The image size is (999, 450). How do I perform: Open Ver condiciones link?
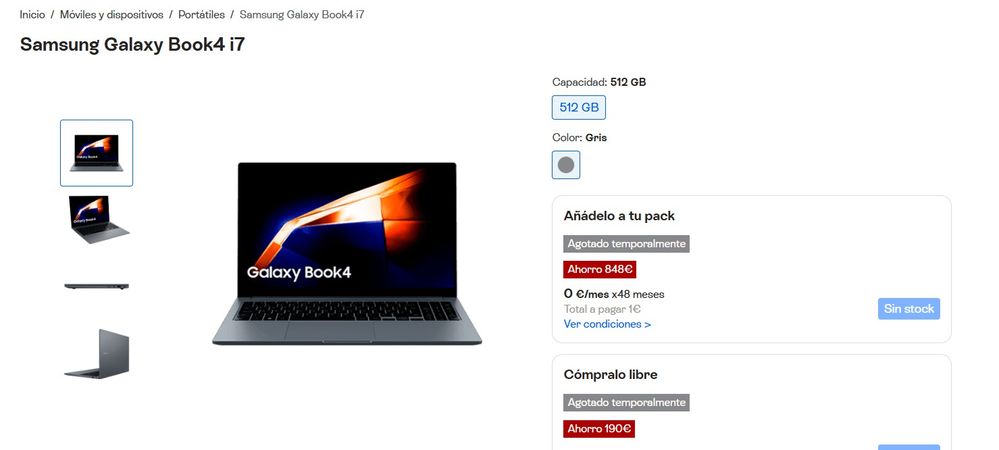coord(607,324)
